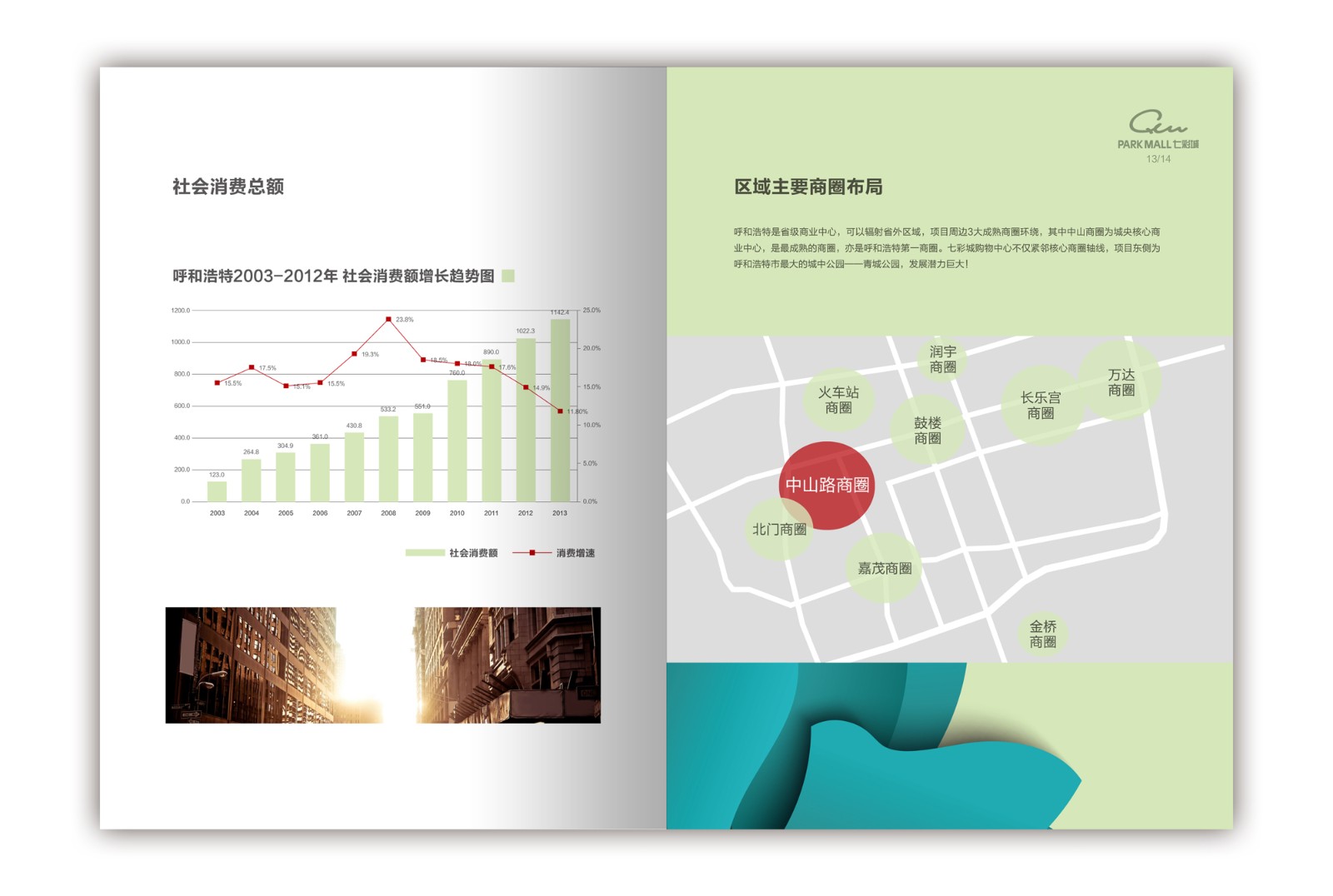This screenshot has height=896, width=1333.
Task: Select the red 中山路商圈 circle on the map
Action: point(826,485)
